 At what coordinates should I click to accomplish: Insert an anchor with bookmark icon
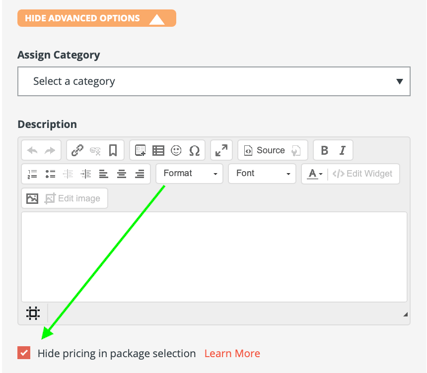(113, 150)
